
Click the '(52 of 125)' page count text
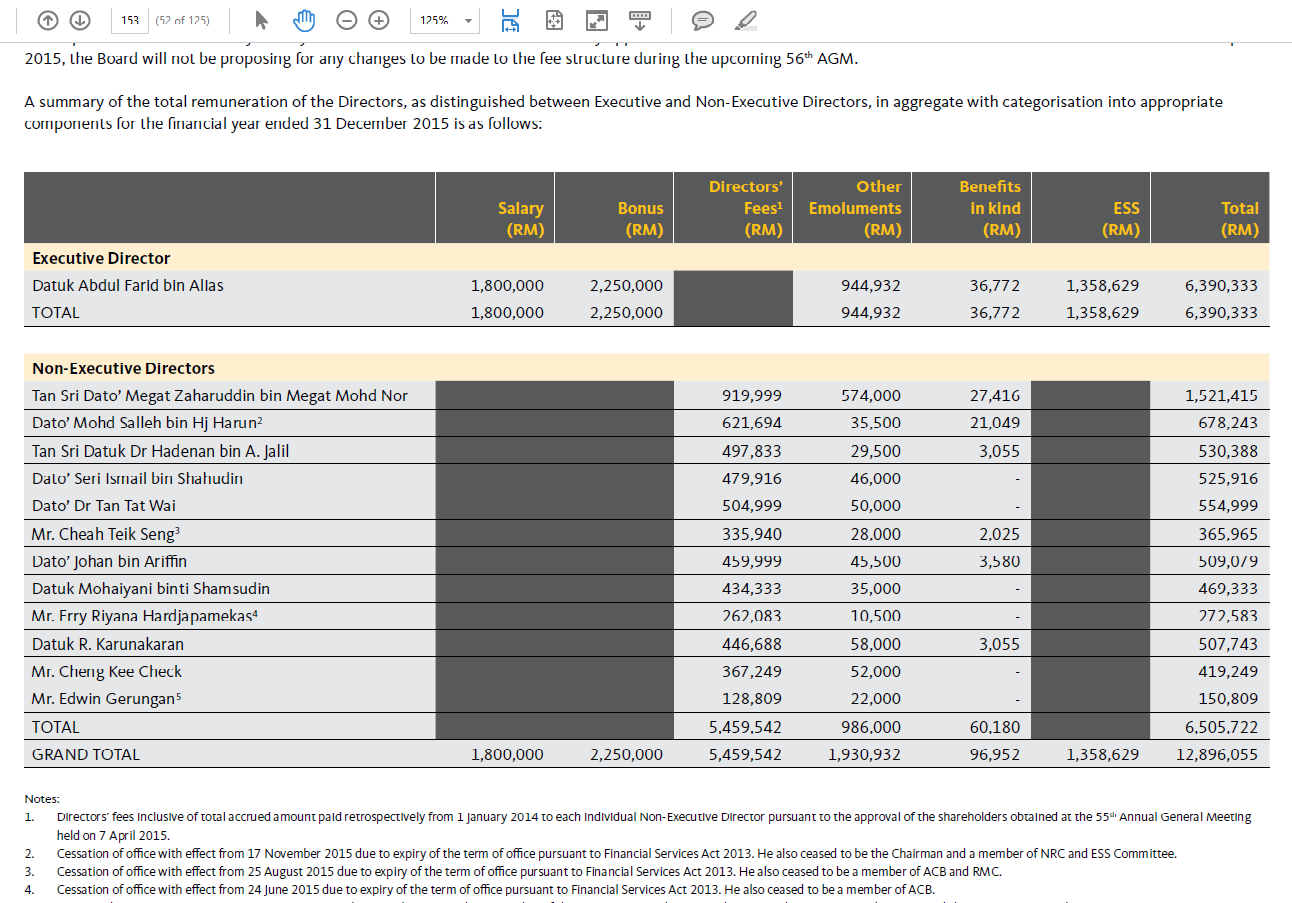point(182,20)
